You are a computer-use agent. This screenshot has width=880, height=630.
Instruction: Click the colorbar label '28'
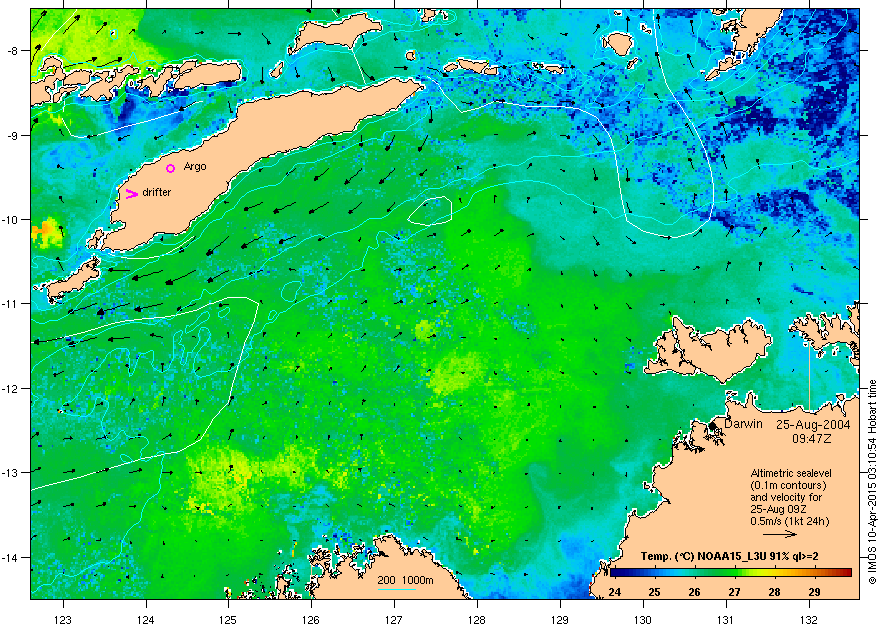tap(774, 592)
